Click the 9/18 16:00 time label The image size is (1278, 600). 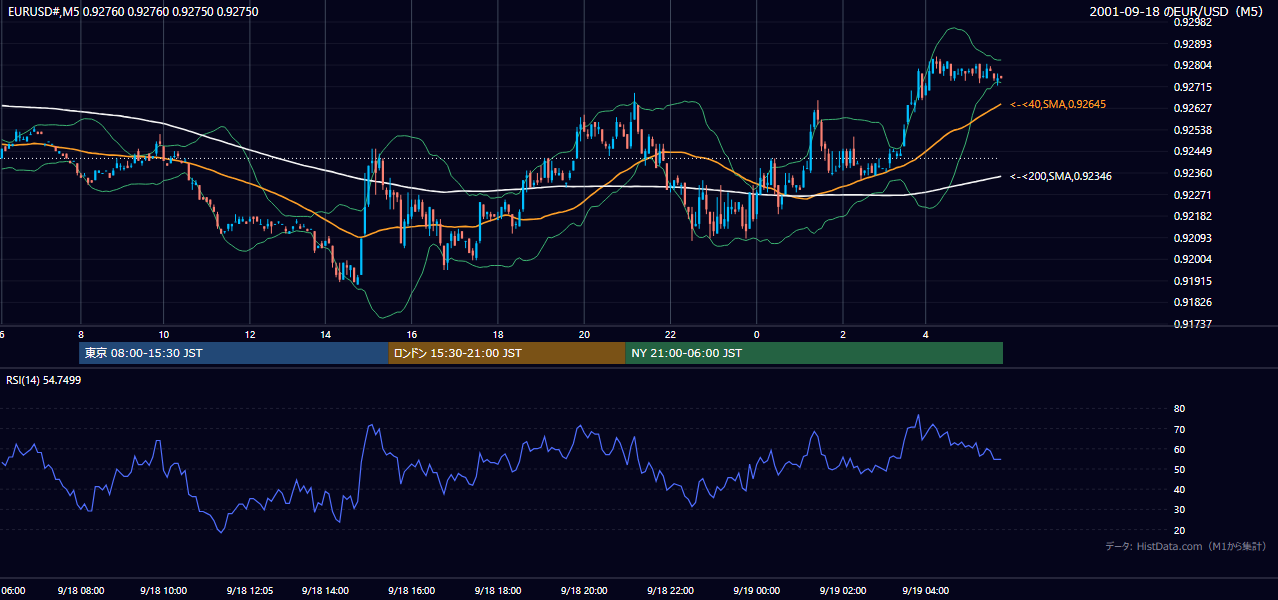412,590
